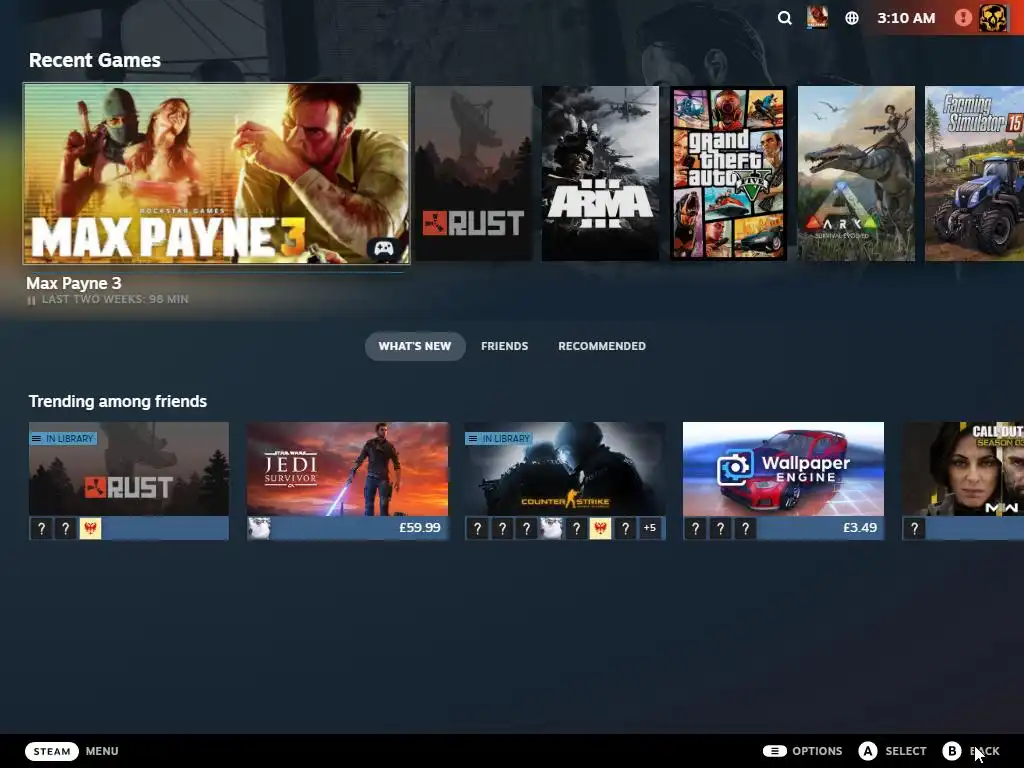Open Farming Simulator 15 cover
Image resolution: width=1024 pixels, height=768 pixels.
[x=974, y=174]
